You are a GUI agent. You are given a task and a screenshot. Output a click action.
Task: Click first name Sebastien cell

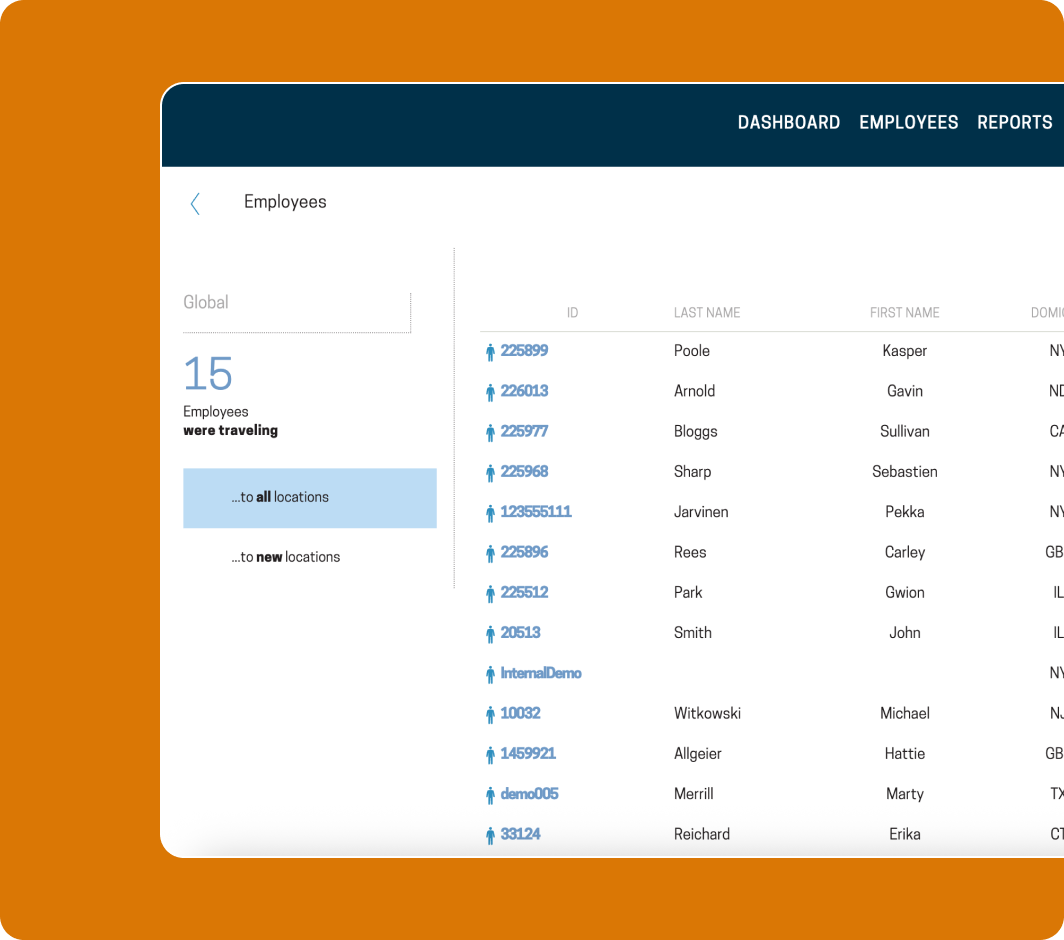point(905,472)
